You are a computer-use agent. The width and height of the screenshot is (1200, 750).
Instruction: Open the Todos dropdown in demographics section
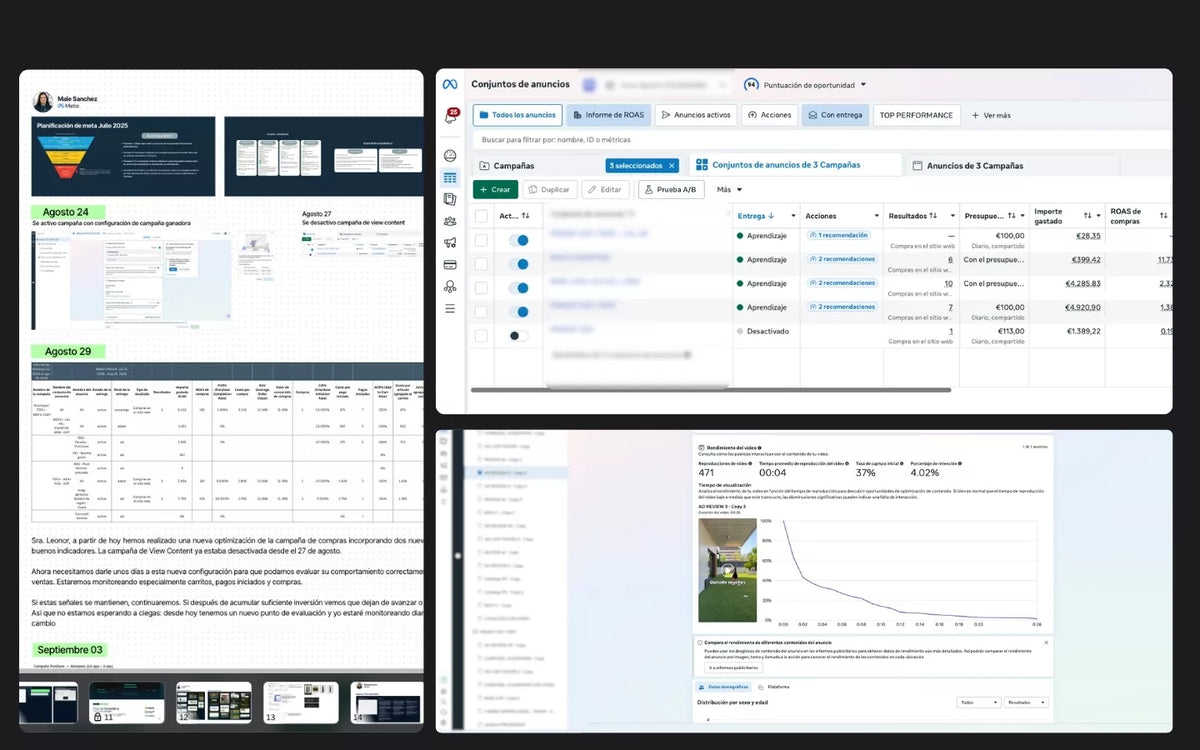point(978,702)
